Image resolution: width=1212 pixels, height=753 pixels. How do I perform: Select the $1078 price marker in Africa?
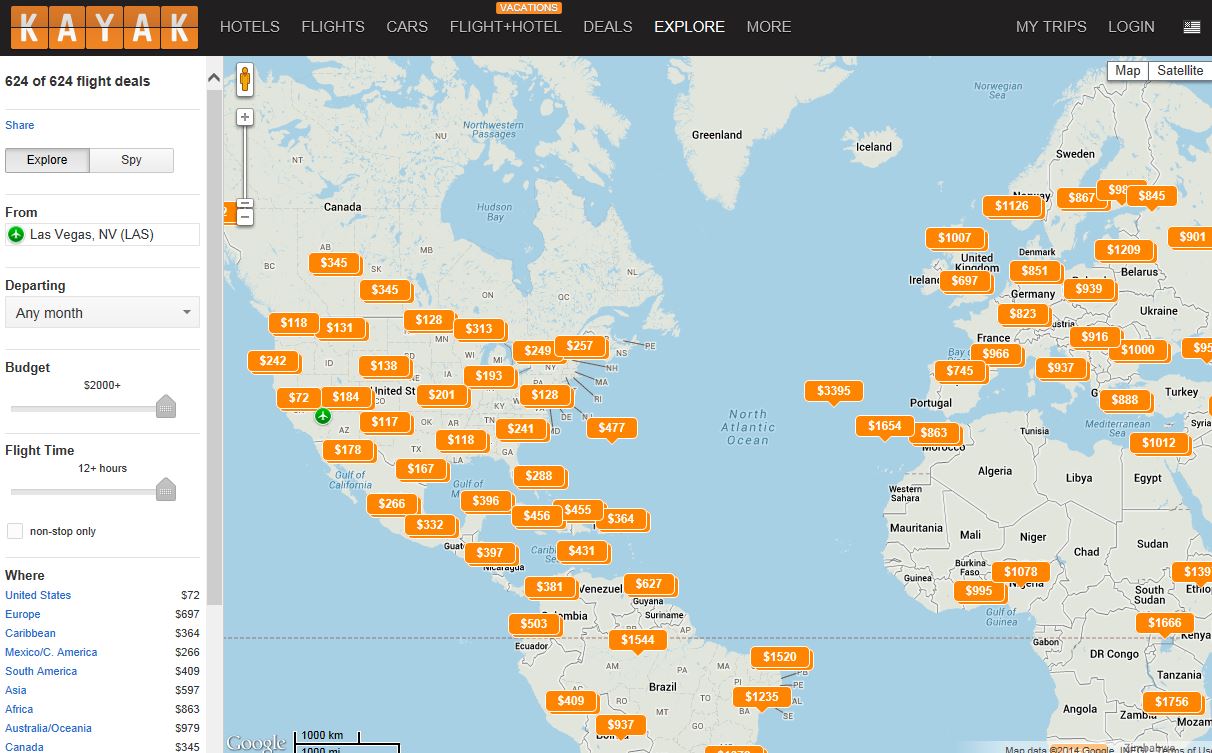coord(1020,572)
